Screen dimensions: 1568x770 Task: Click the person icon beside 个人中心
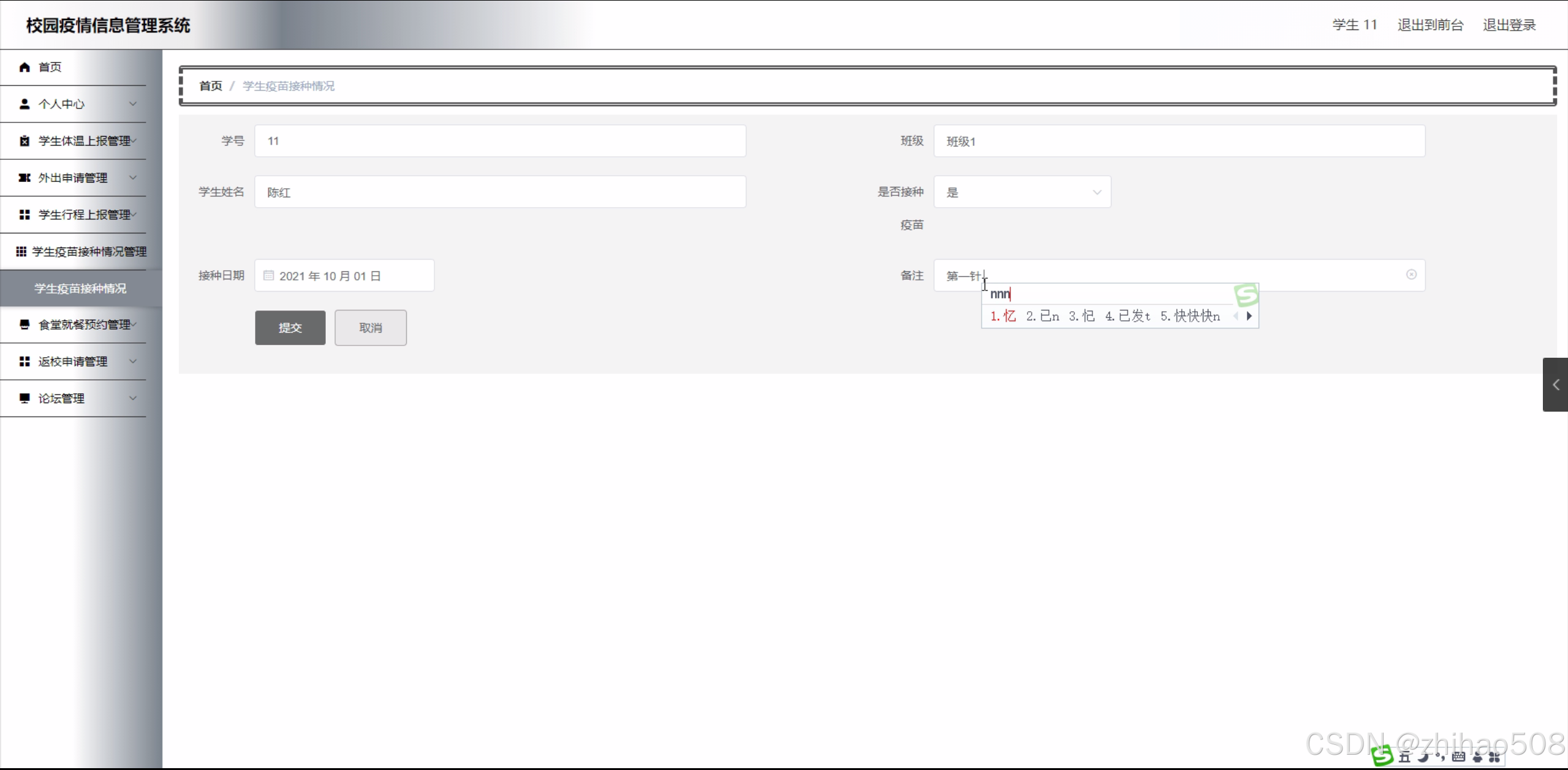point(25,104)
